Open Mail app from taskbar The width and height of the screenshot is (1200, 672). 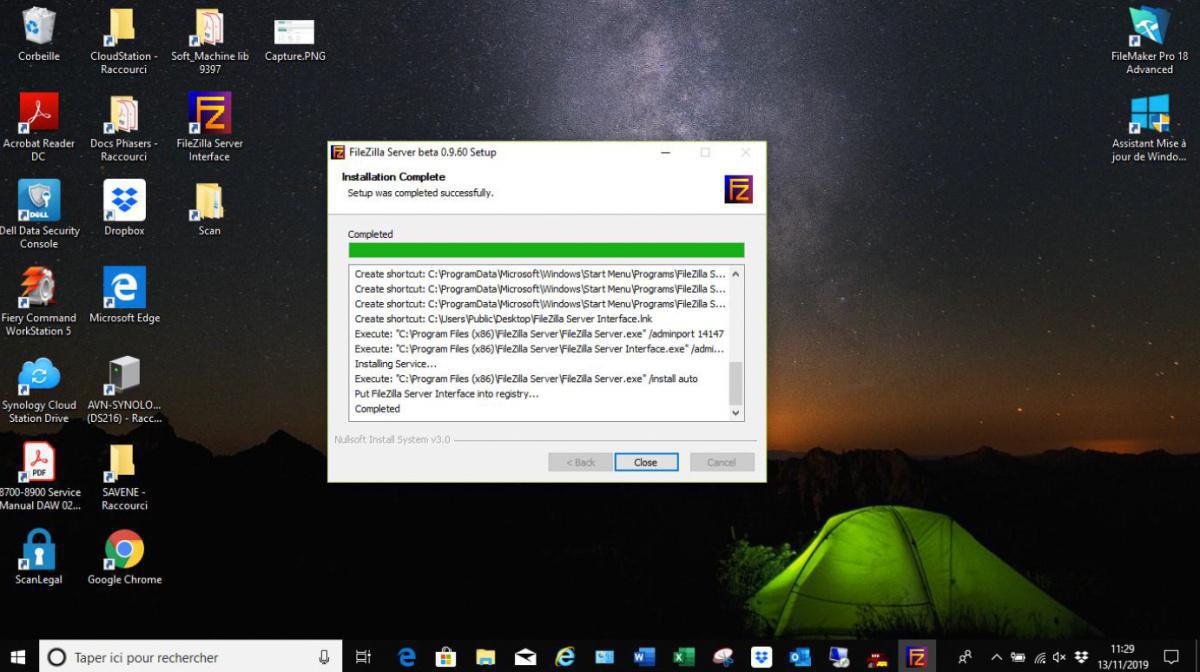(525, 657)
